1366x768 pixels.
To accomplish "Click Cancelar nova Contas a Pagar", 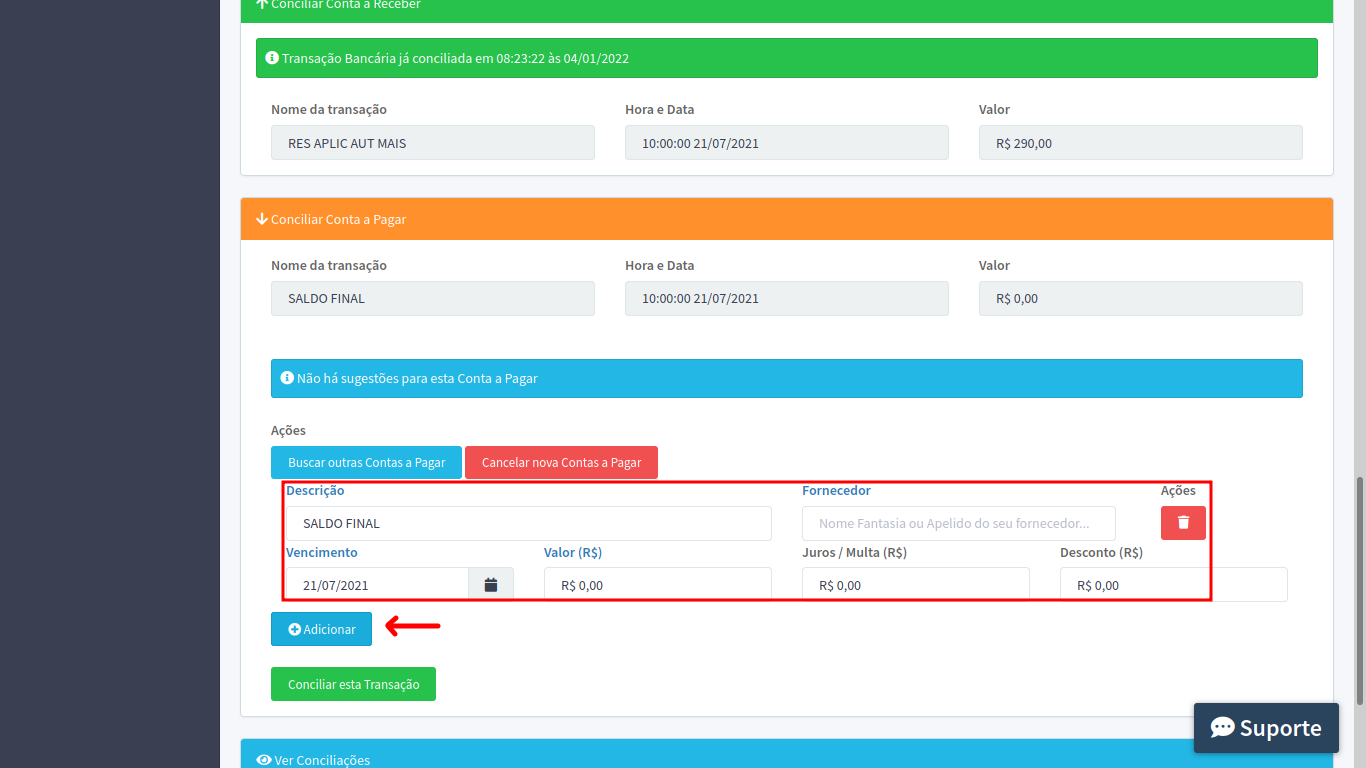I will (x=561, y=463).
